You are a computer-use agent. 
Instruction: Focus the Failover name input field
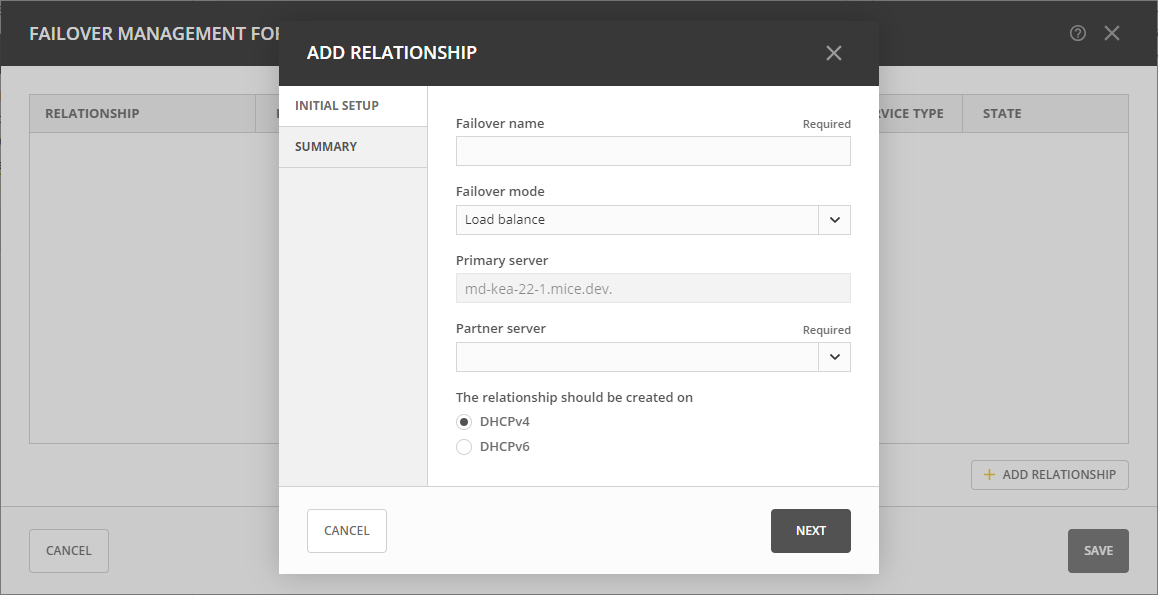point(653,151)
